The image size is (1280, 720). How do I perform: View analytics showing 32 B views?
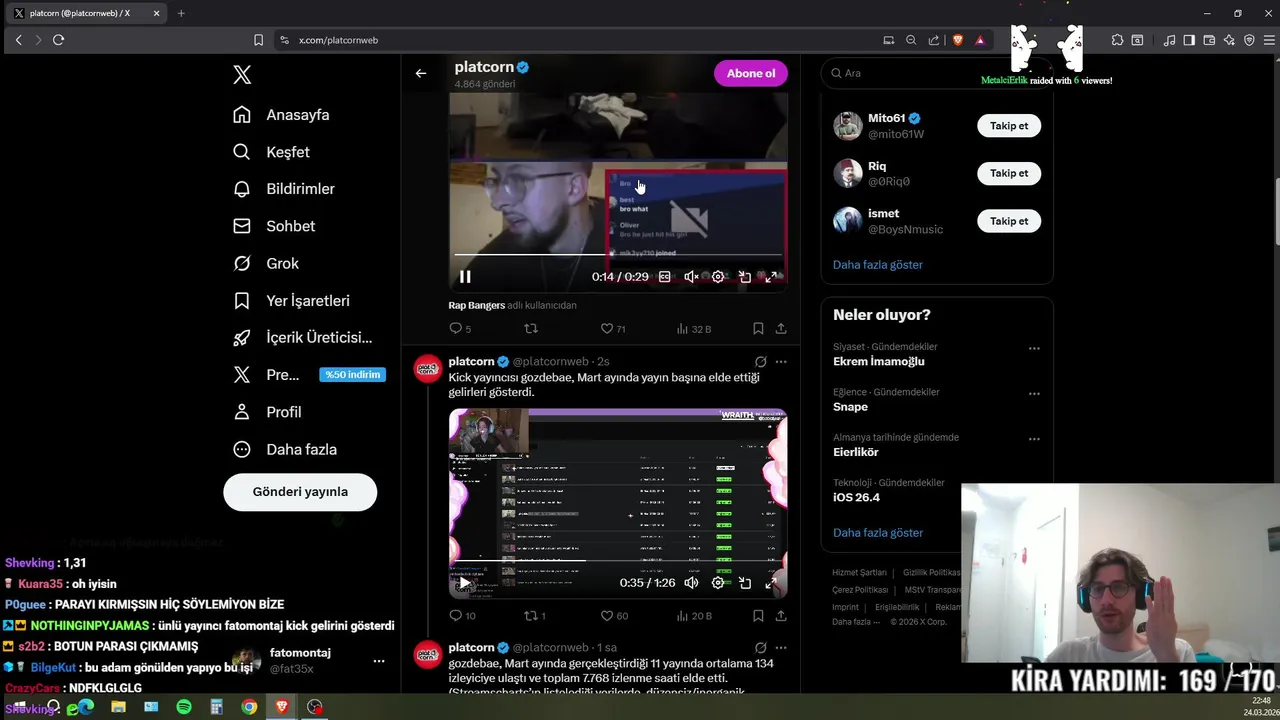point(694,328)
